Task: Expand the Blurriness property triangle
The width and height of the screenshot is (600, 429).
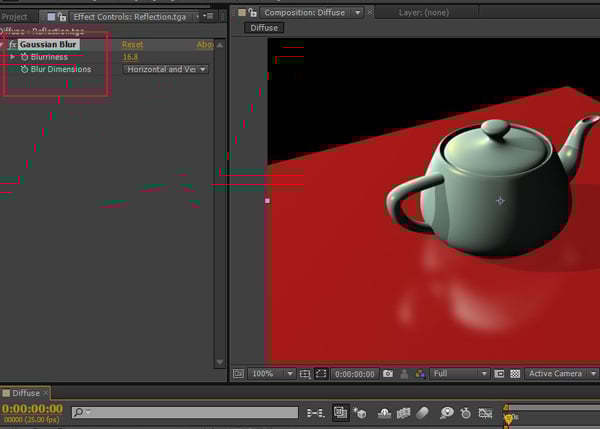Action: pos(13,57)
